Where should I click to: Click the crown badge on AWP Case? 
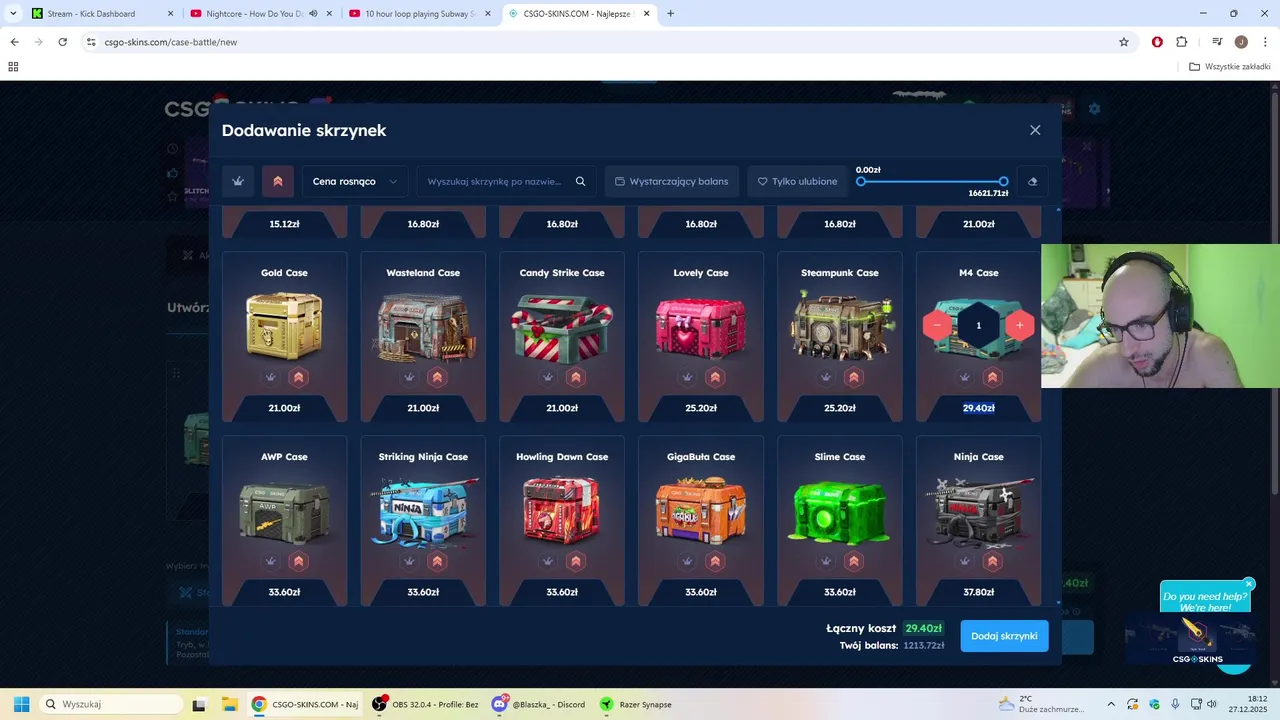pos(270,561)
